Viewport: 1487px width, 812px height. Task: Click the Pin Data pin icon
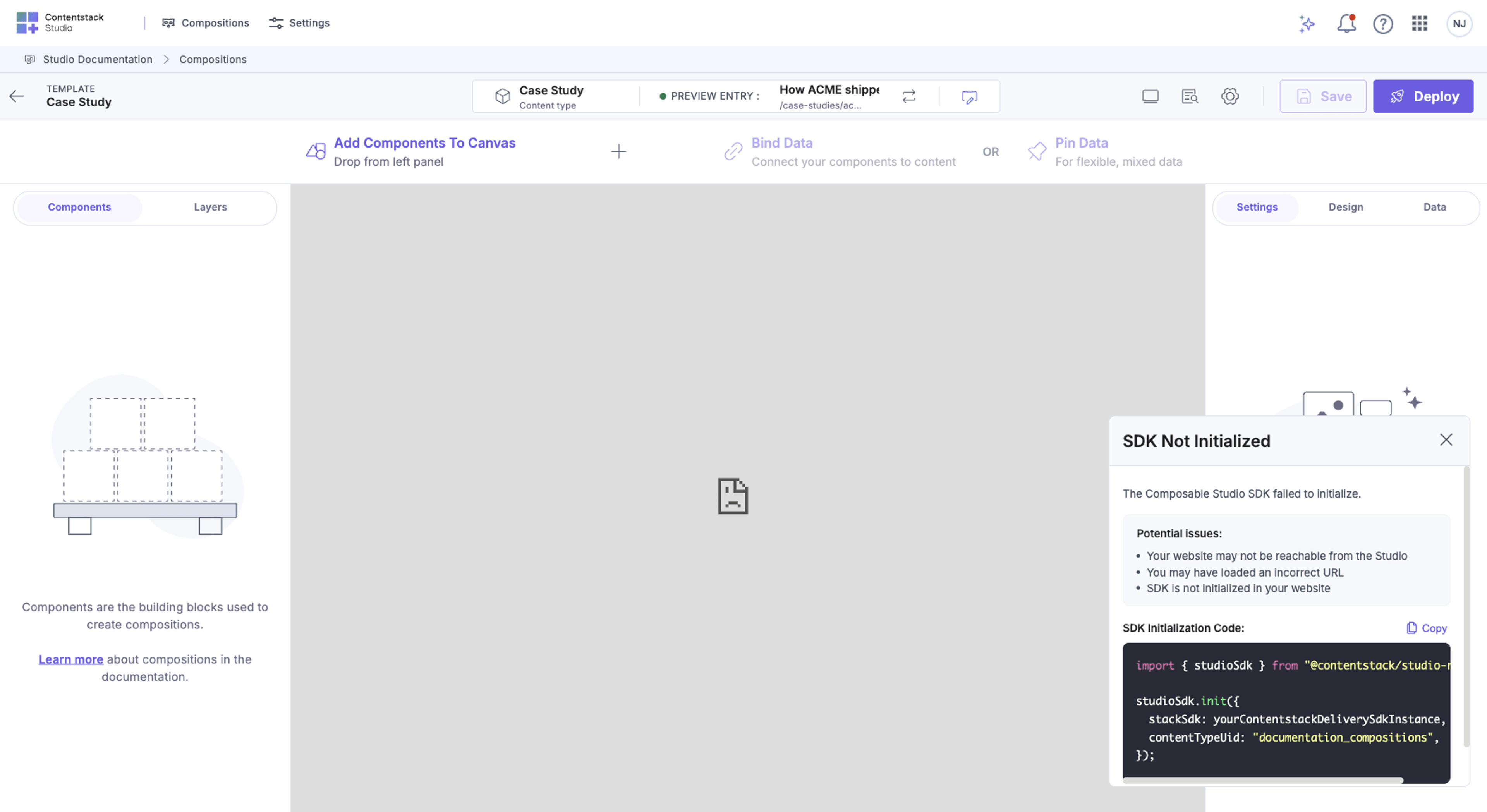tap(1037, 151)
